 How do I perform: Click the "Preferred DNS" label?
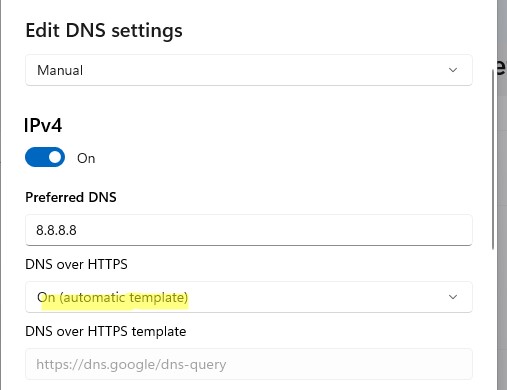pyautogui.click(x=71, y=197)
